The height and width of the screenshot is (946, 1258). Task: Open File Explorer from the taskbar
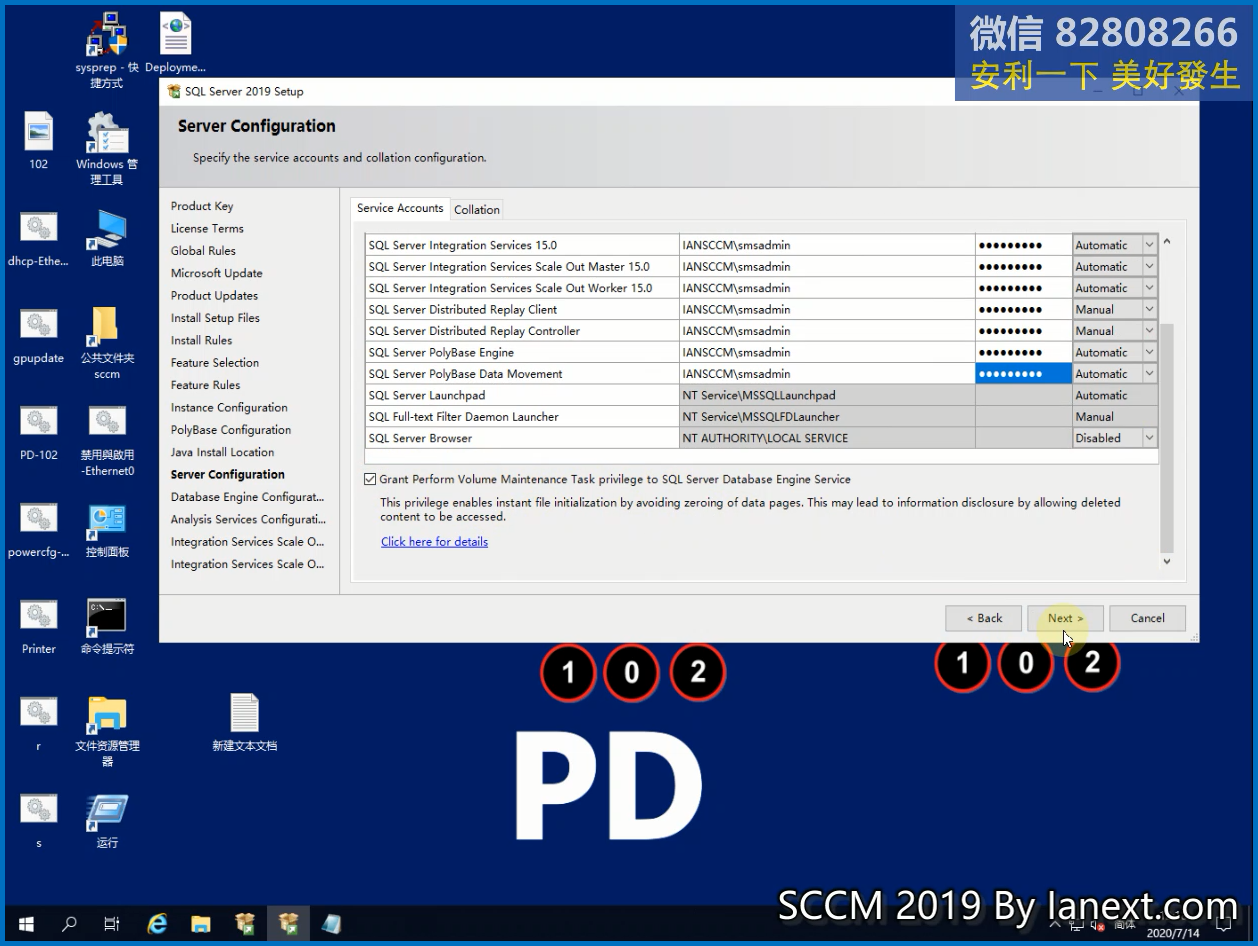pos(200,924)
